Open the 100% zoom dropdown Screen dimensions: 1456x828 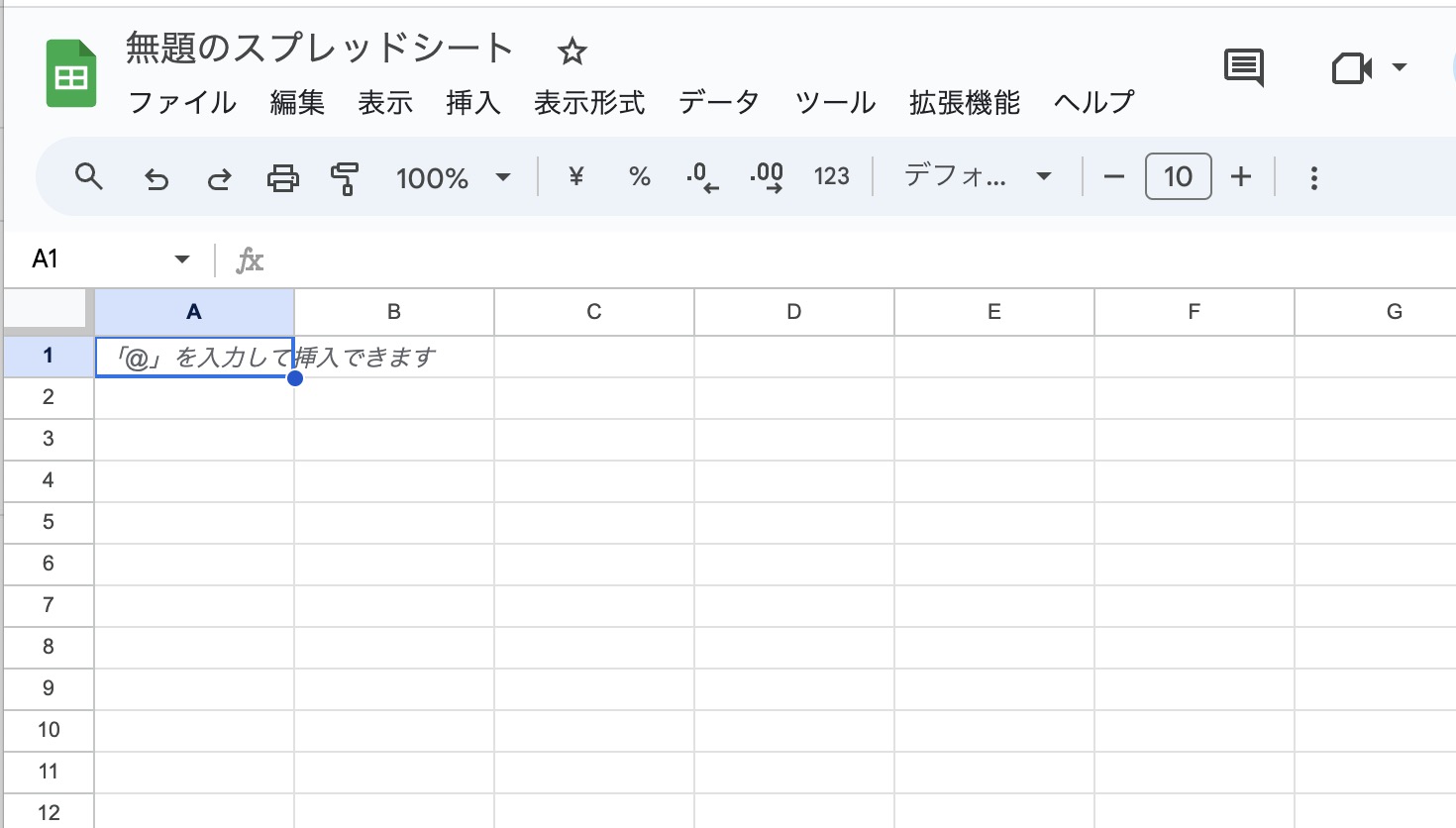click(453, 178)
